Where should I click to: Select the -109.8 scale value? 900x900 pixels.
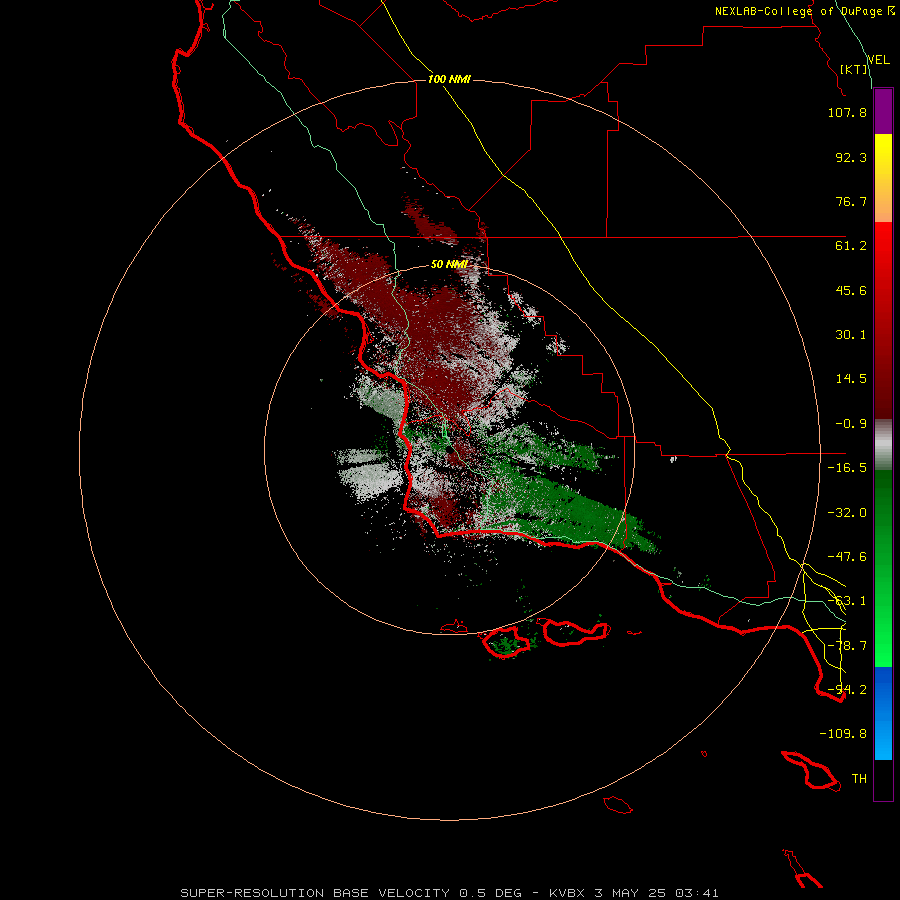click(843, 734)
